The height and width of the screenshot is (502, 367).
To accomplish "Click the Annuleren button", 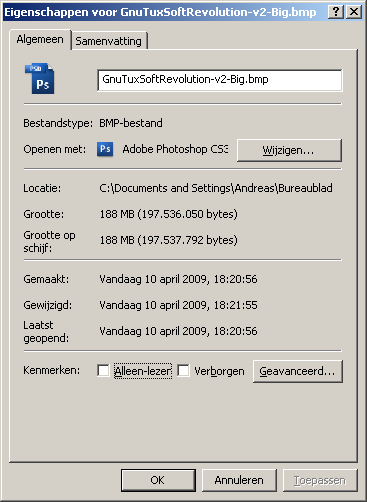I will coord(239,480).
